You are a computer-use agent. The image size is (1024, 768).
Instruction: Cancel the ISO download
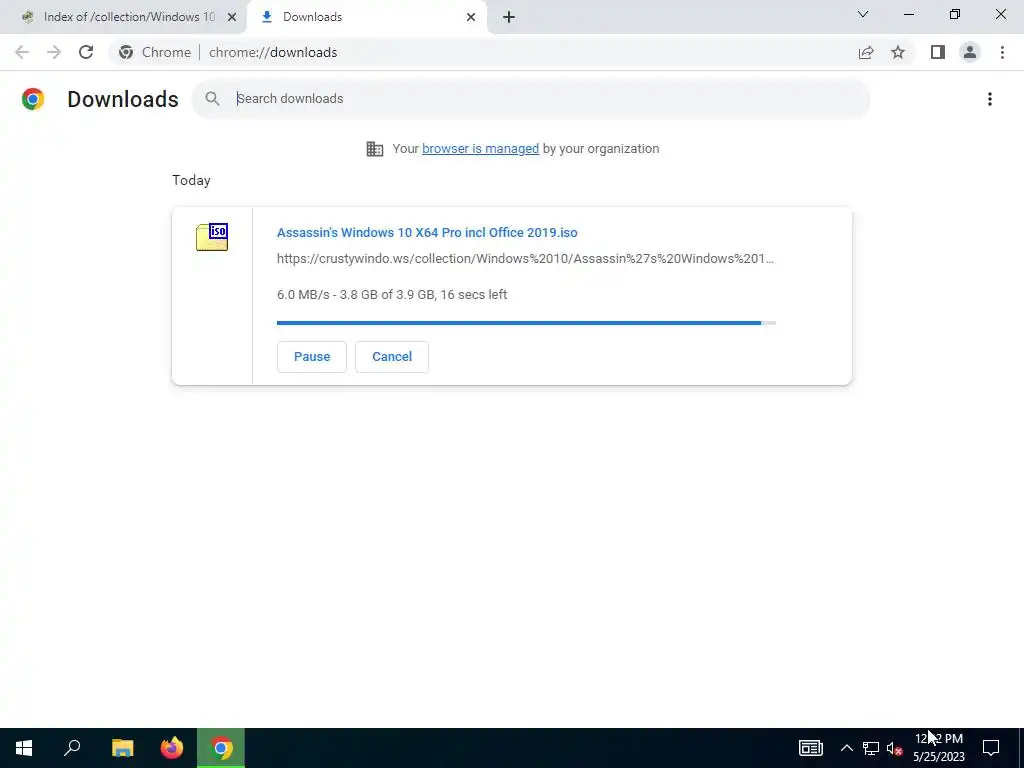point(392,357)
